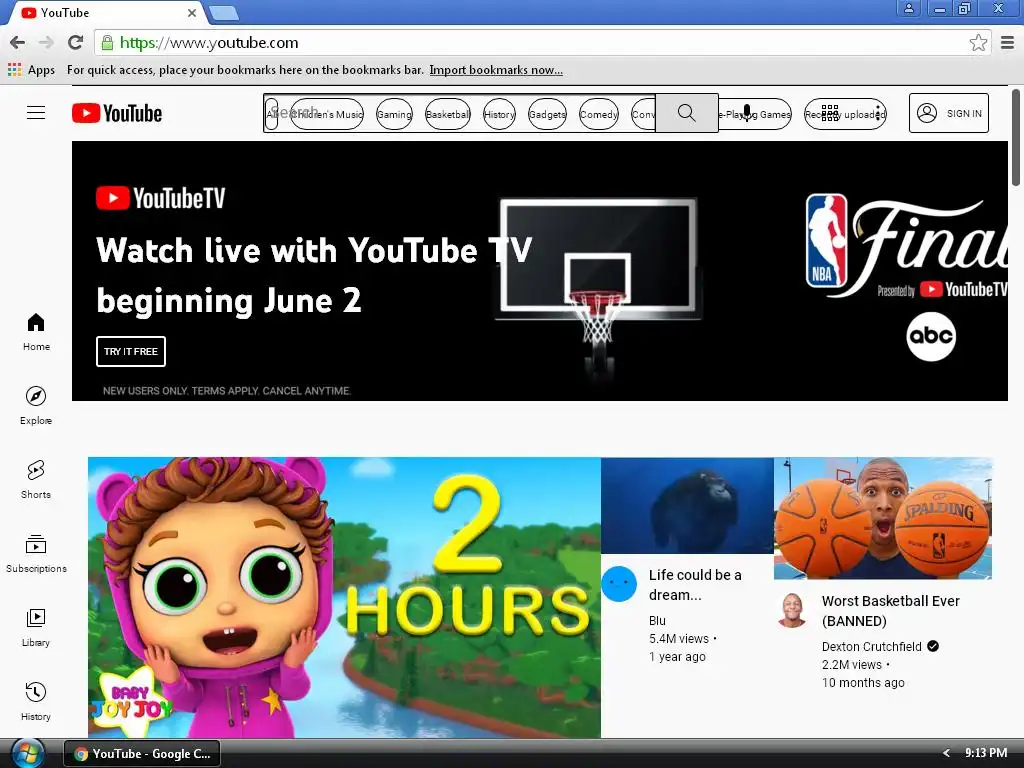Click the YouTube logo
Image resolution: width=1024 pixels, height=768 pixels.
[117, 113]
